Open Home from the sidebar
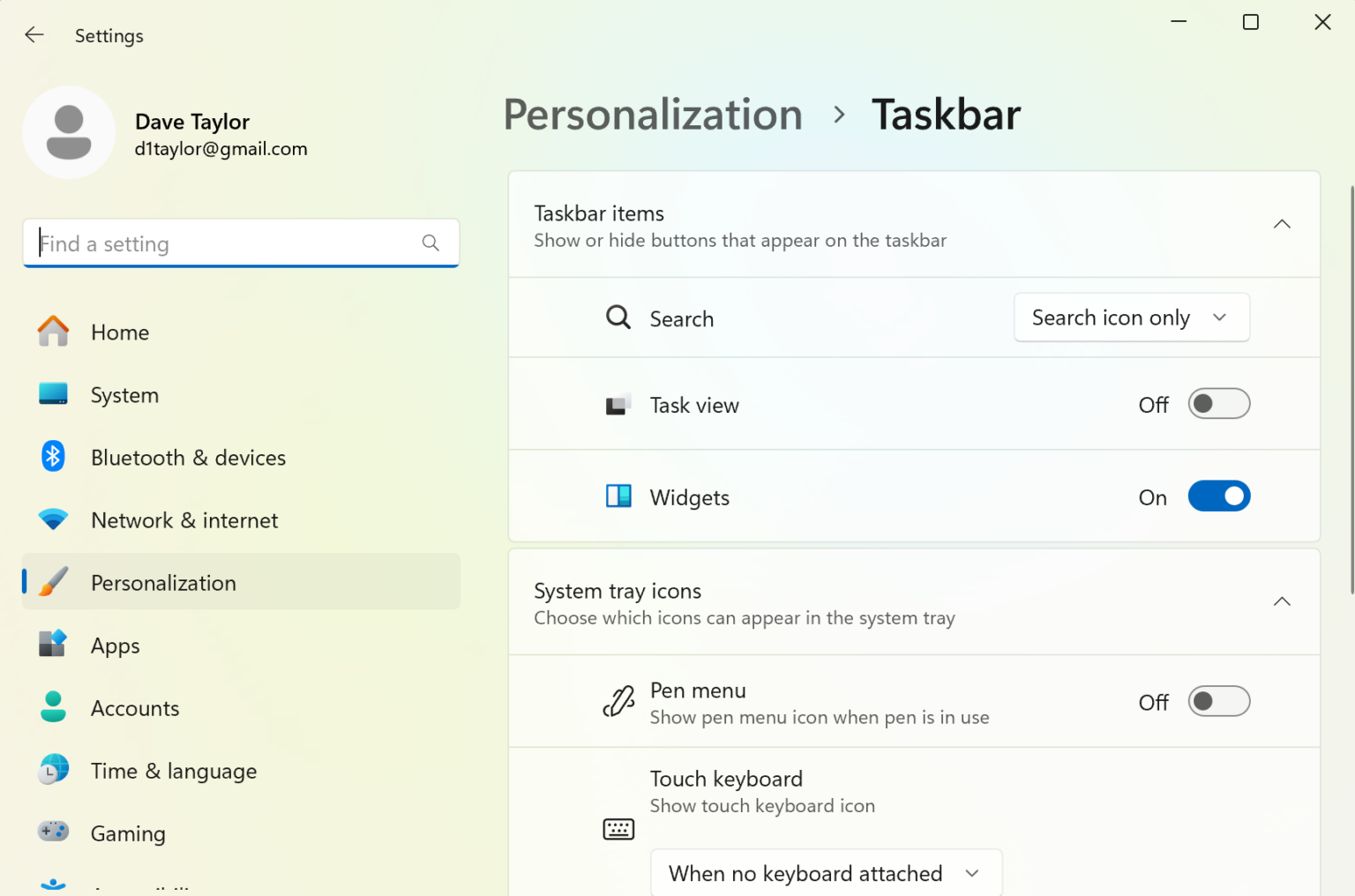1355x896 pixels. point(120,332)
